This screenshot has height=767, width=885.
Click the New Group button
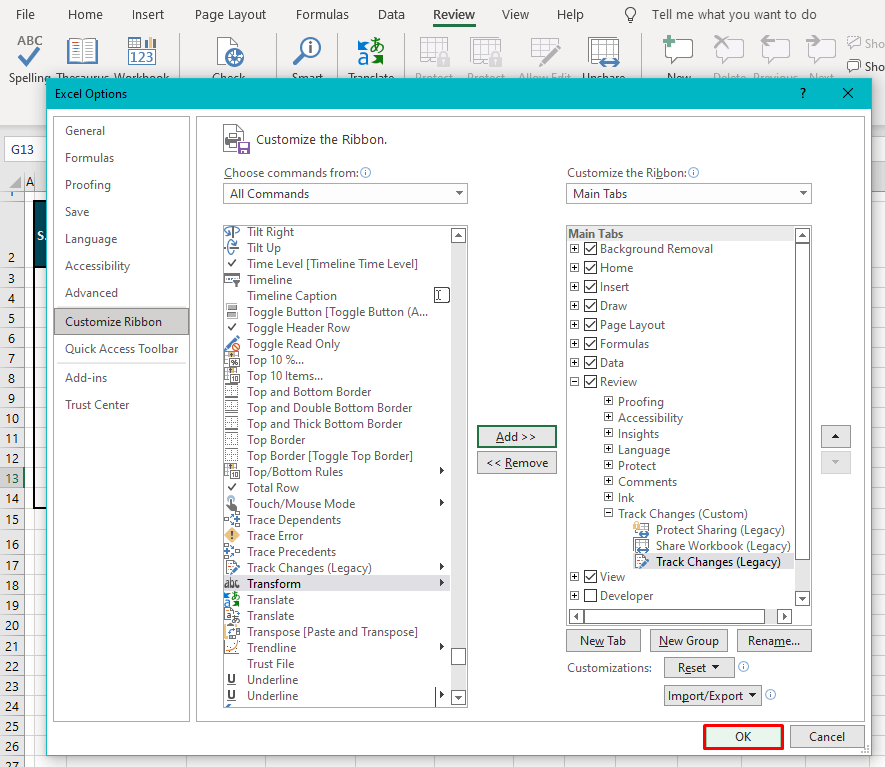(688, 640)
